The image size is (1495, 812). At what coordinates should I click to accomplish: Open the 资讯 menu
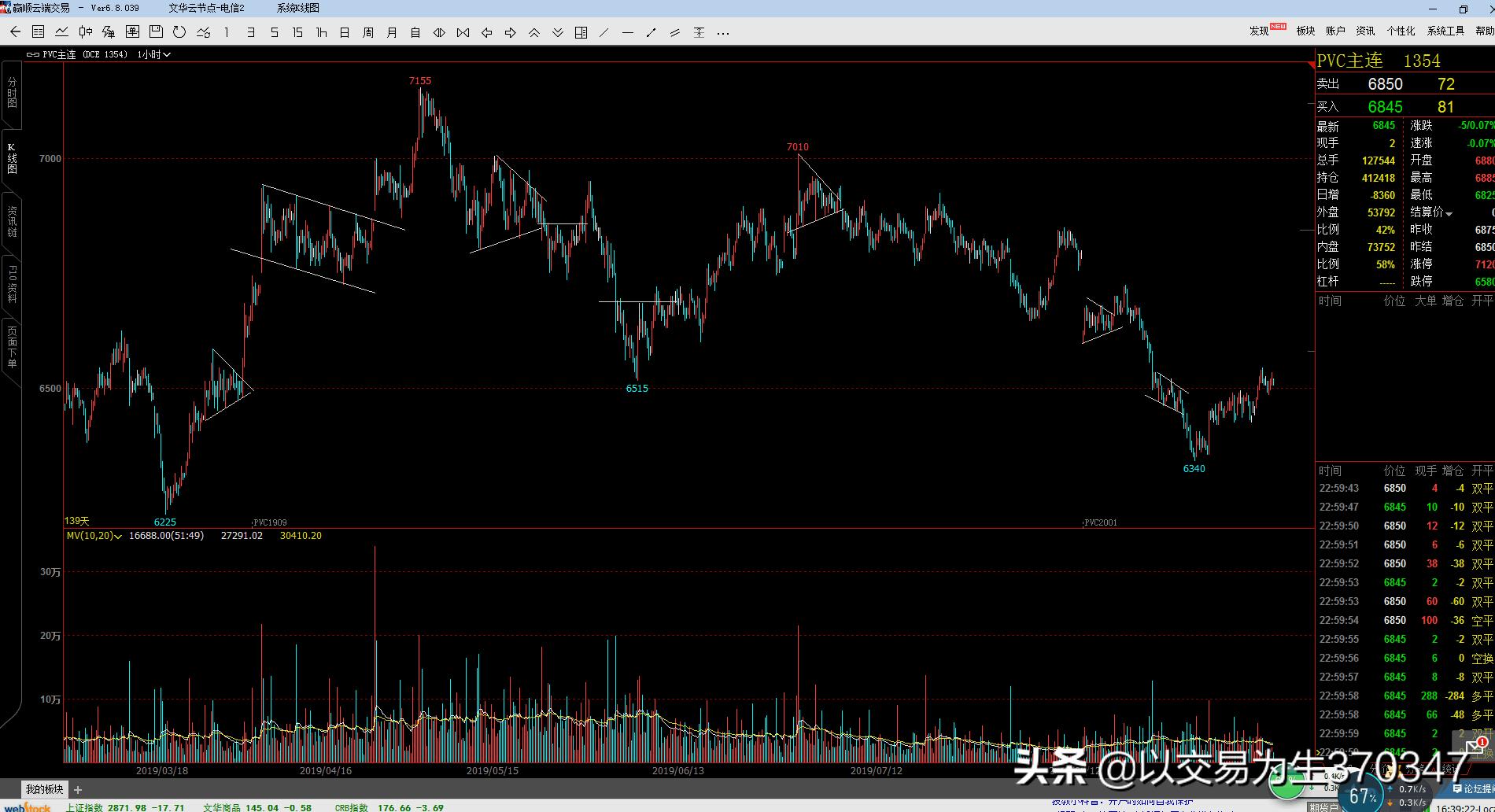(x=1365, y=31)
